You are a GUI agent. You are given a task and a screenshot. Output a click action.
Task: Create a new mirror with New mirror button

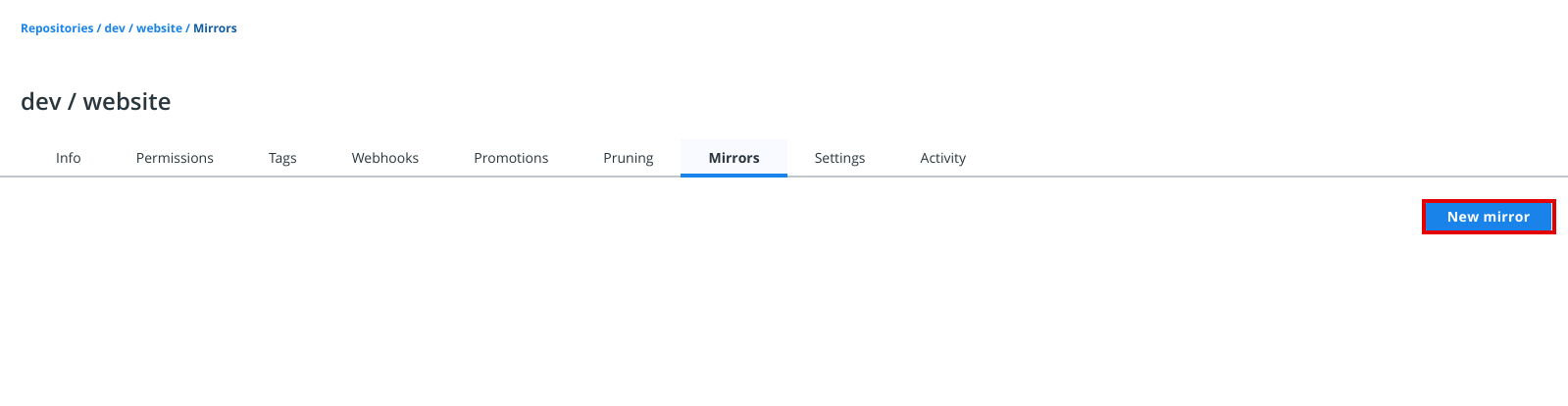1488,217
